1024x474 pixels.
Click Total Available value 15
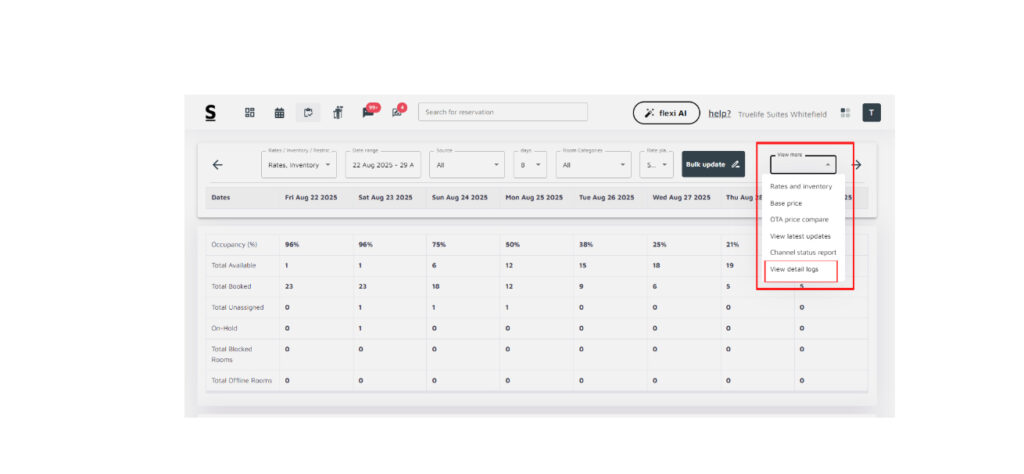tap(583, 266)
